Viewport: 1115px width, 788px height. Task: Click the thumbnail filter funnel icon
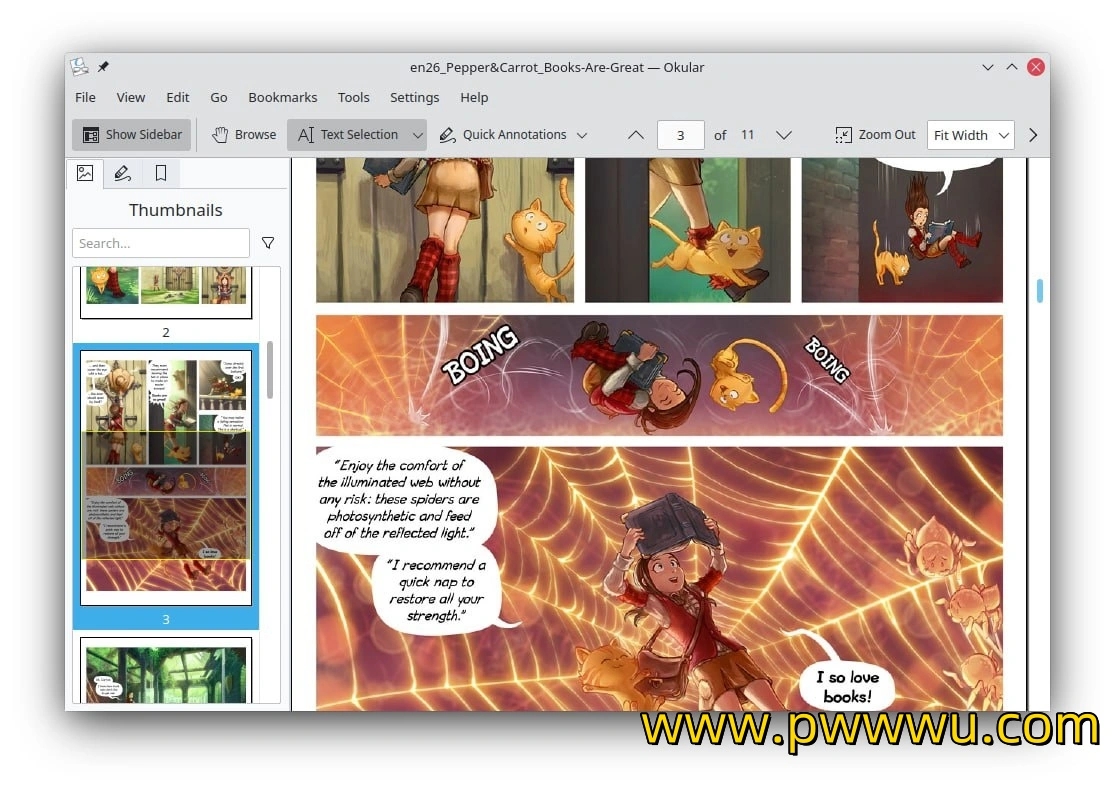[x=268, y=243]
